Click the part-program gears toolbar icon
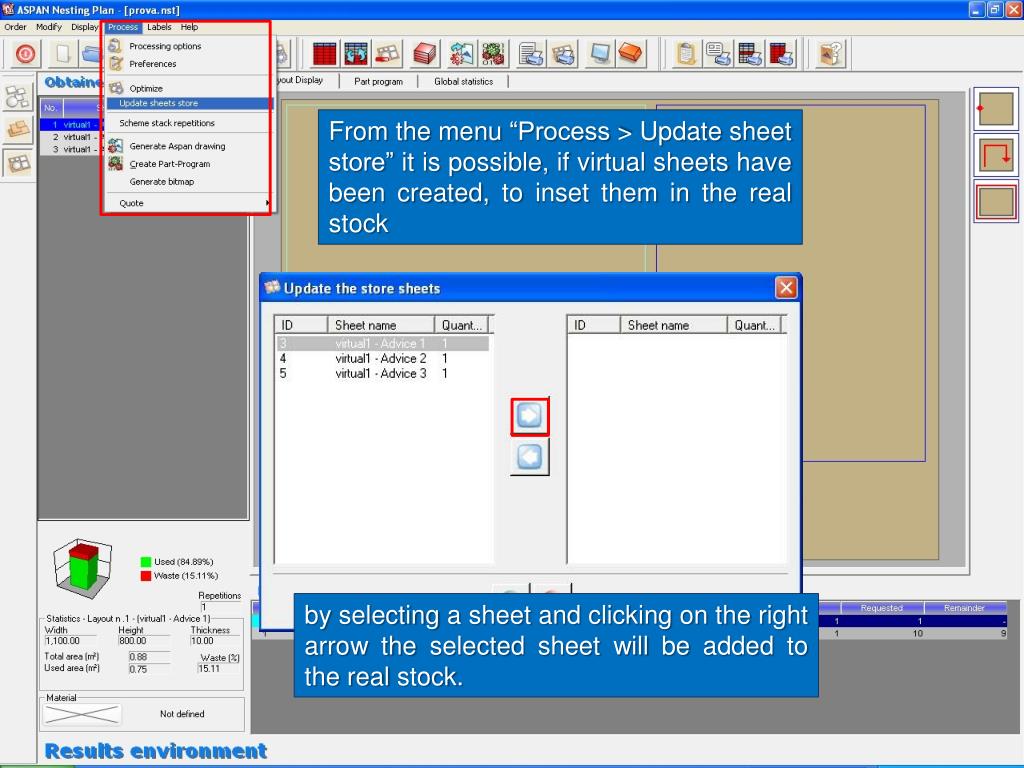Viewport: 1024px width, 768px height. (493, 54)
